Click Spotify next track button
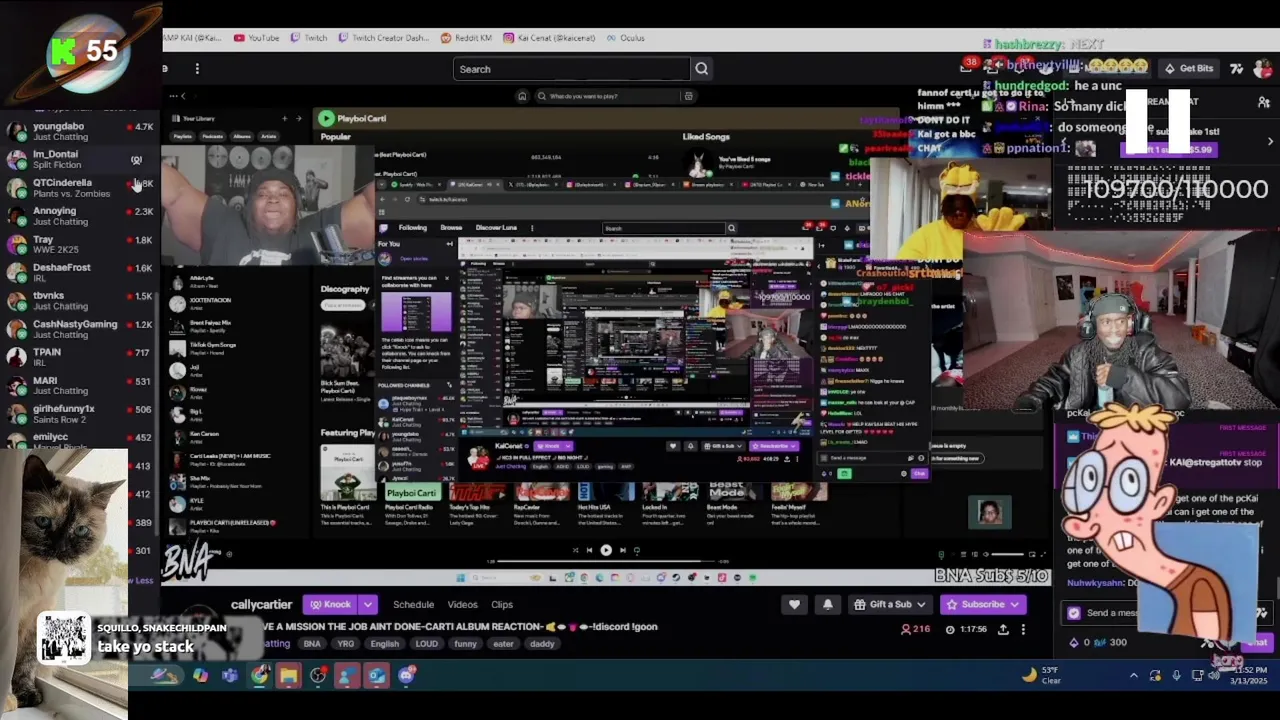Viewport: 1280px width, 720px height. click(622, 550)
